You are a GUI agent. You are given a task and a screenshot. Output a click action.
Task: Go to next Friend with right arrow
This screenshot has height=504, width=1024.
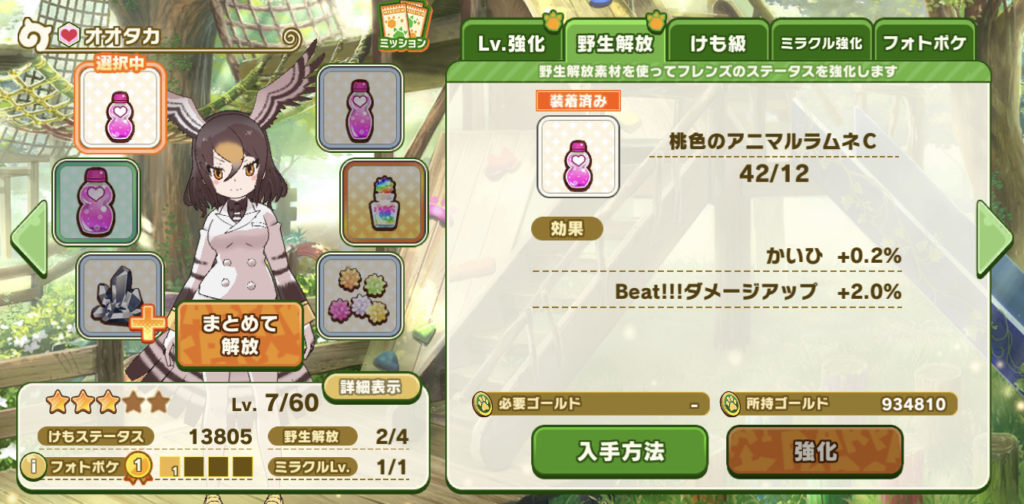(x=994, y=238)
